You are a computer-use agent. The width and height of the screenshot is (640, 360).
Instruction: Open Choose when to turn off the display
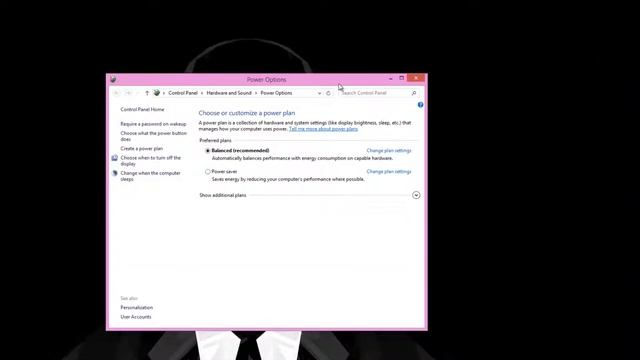pos(151,161)
